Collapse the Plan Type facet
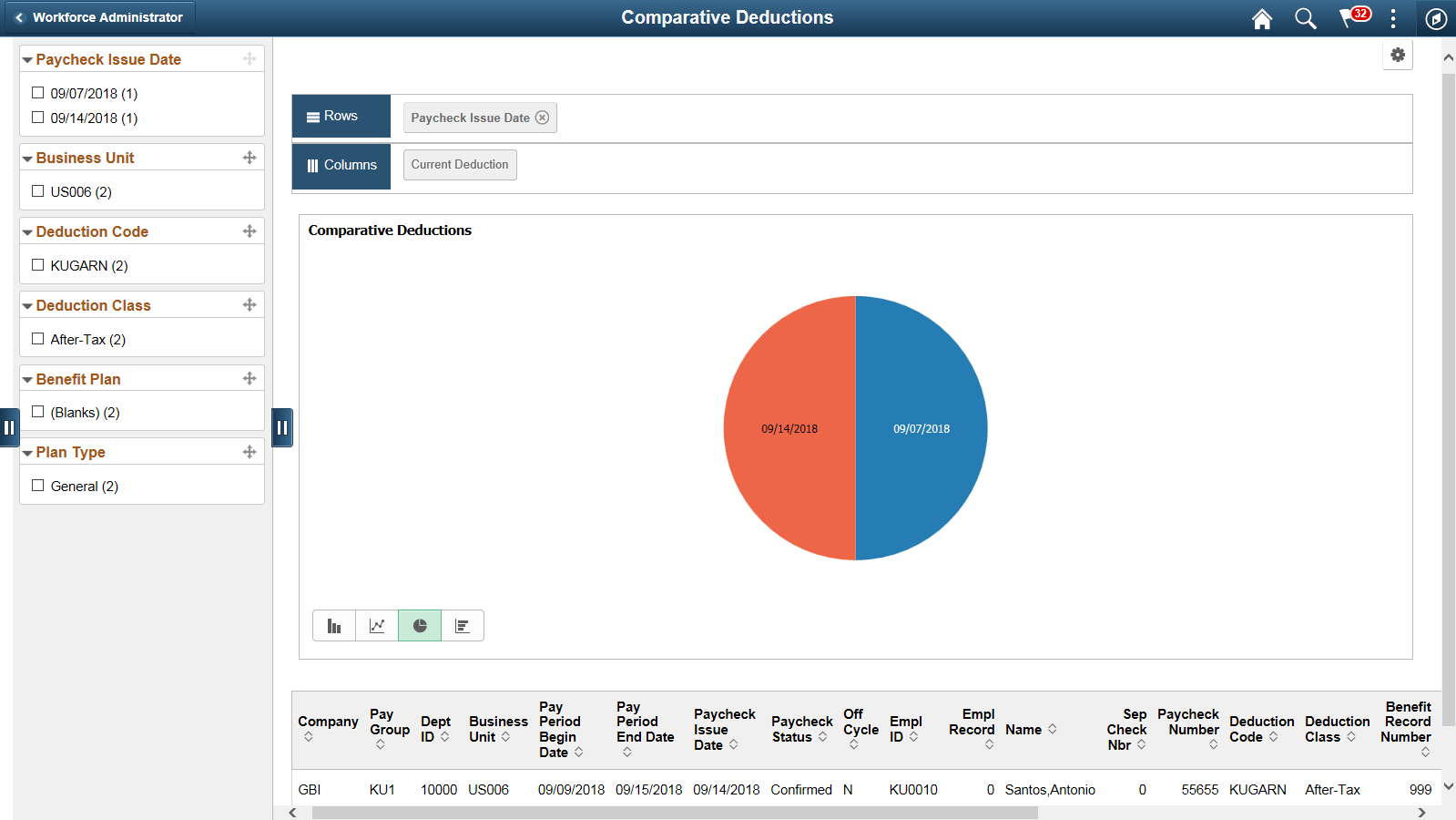Screen dimensions: 1456x820 (27, 453)
